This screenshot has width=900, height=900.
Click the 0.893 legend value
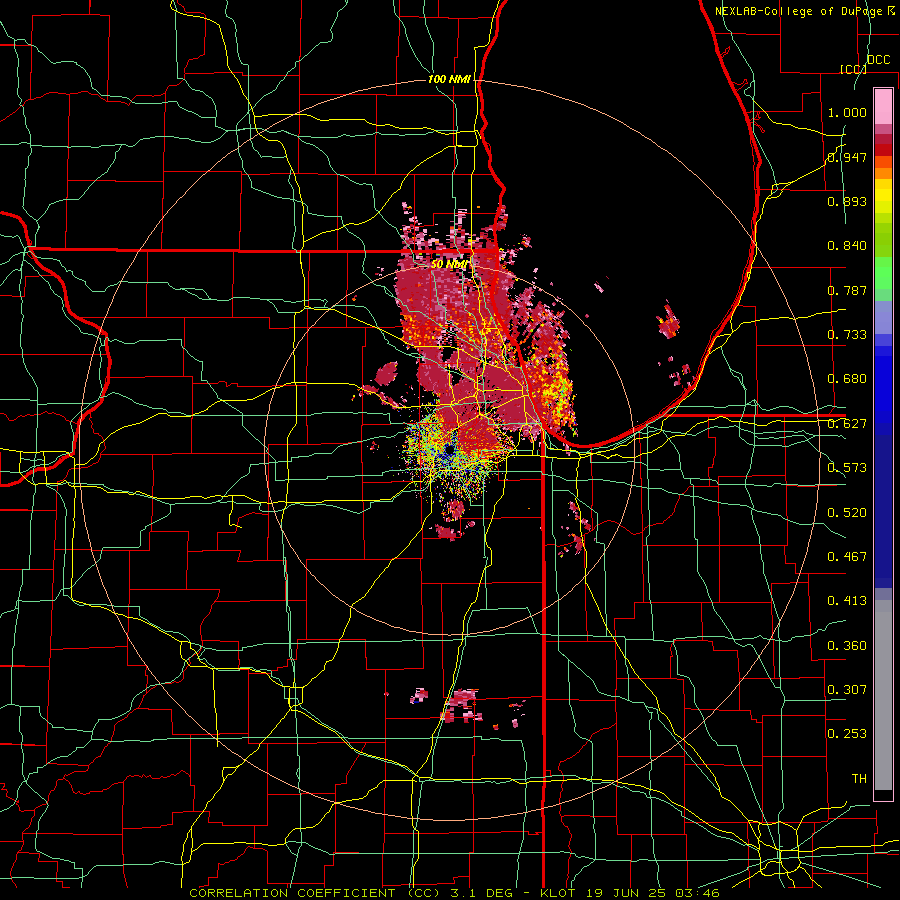(847, 201)
